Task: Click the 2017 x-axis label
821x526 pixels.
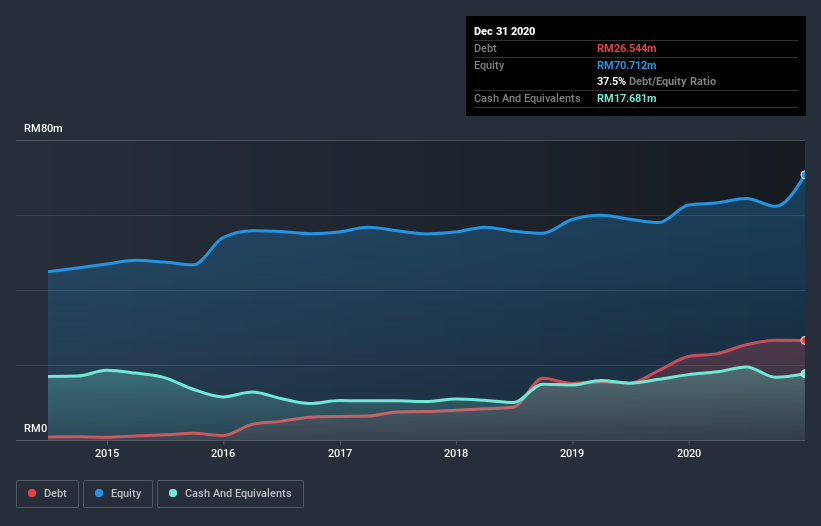Action: pyautogui.click(x=340, y=453)
